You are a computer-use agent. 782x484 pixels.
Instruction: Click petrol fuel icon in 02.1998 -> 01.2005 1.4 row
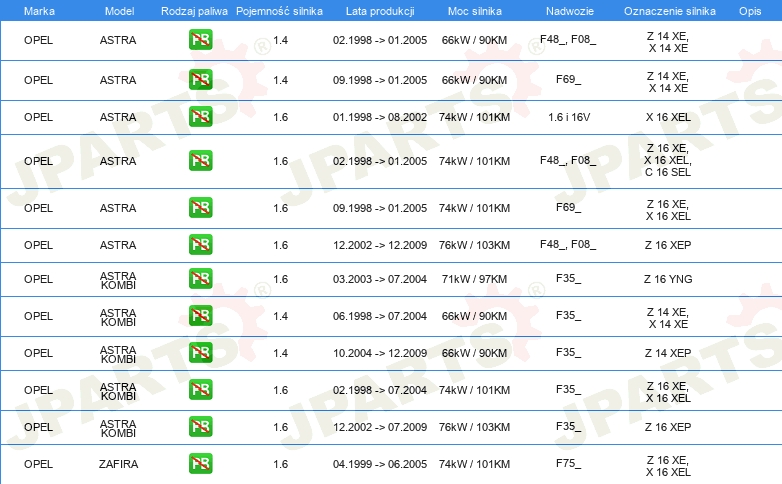[x=200, y=39]
